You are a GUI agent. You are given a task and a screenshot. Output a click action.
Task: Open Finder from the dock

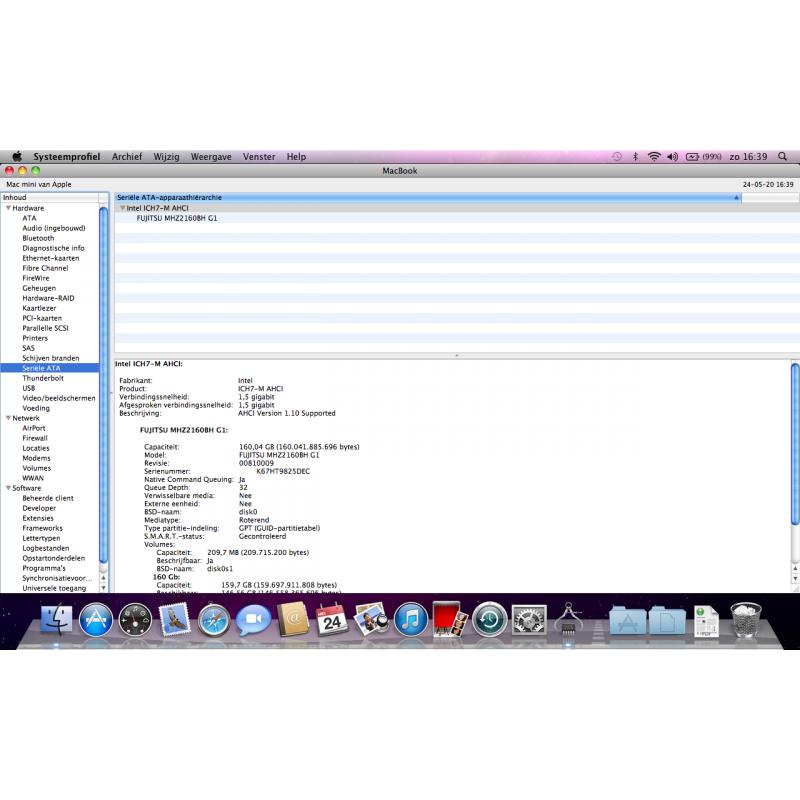pos(56,619)
